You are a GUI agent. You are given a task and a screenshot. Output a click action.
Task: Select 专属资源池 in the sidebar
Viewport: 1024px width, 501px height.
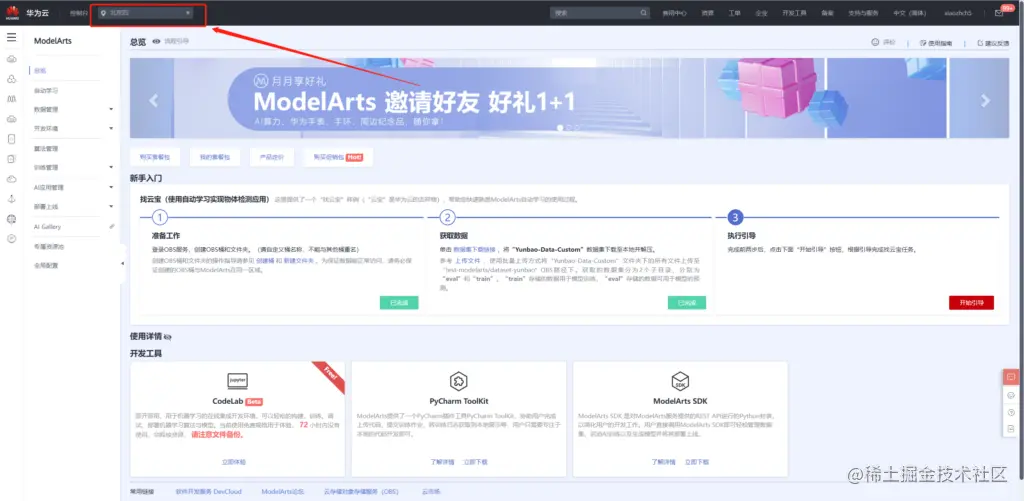(x=49, y=246)
